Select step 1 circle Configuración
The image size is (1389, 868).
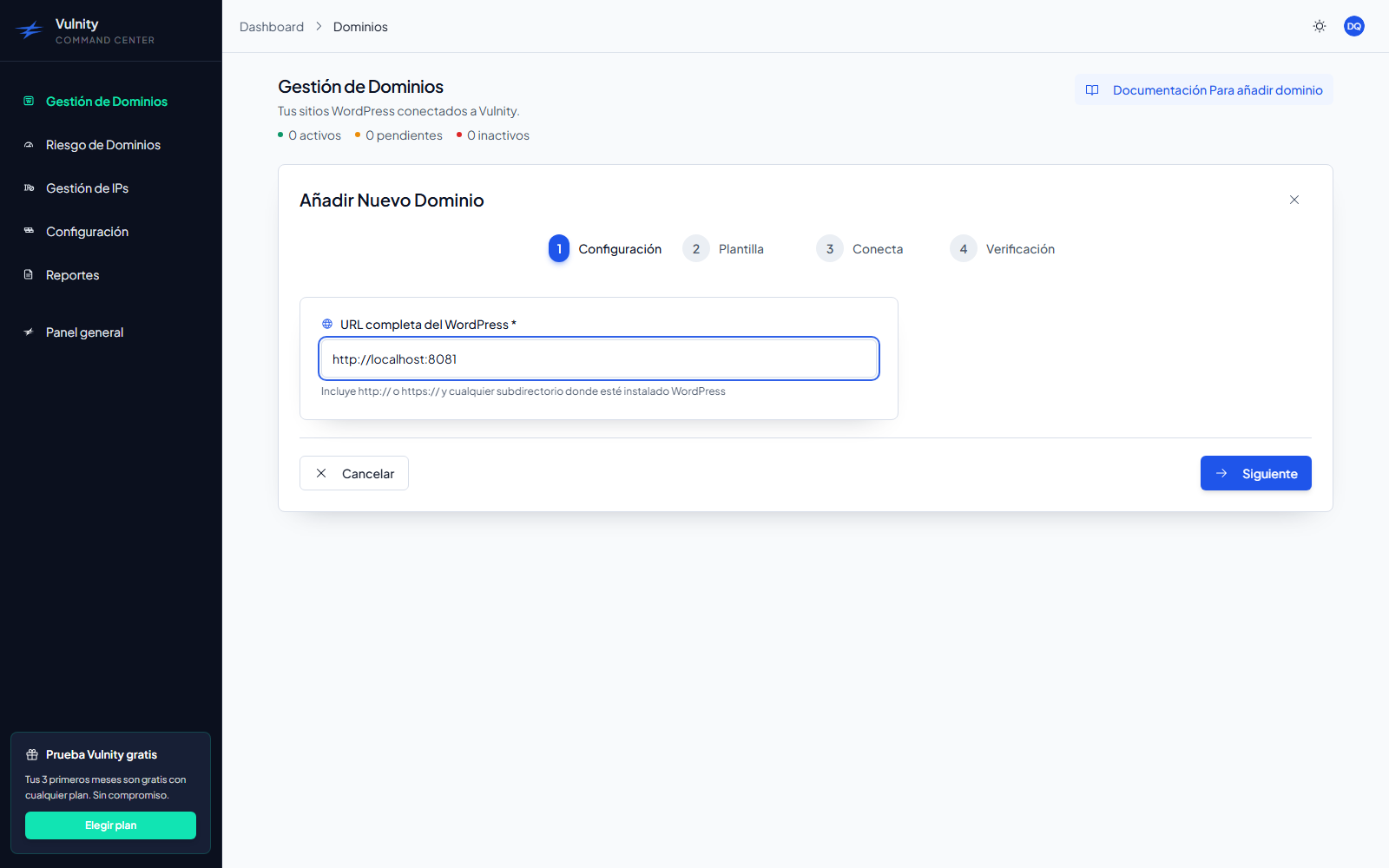(x=559, y=248)
